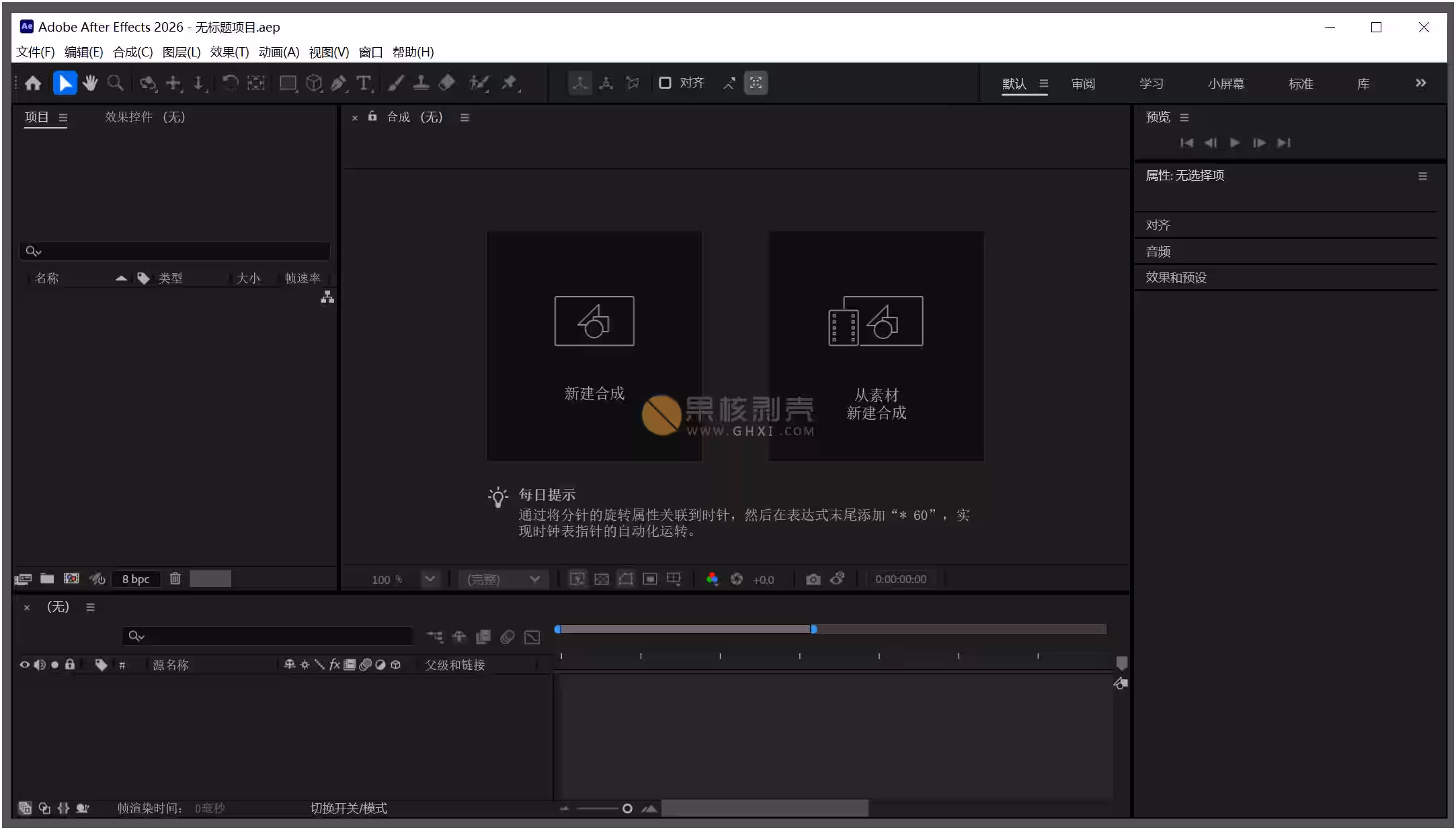Toggle the lock column in timeline header
Screen dimensions: 1456x830
[x=69, y=665]
